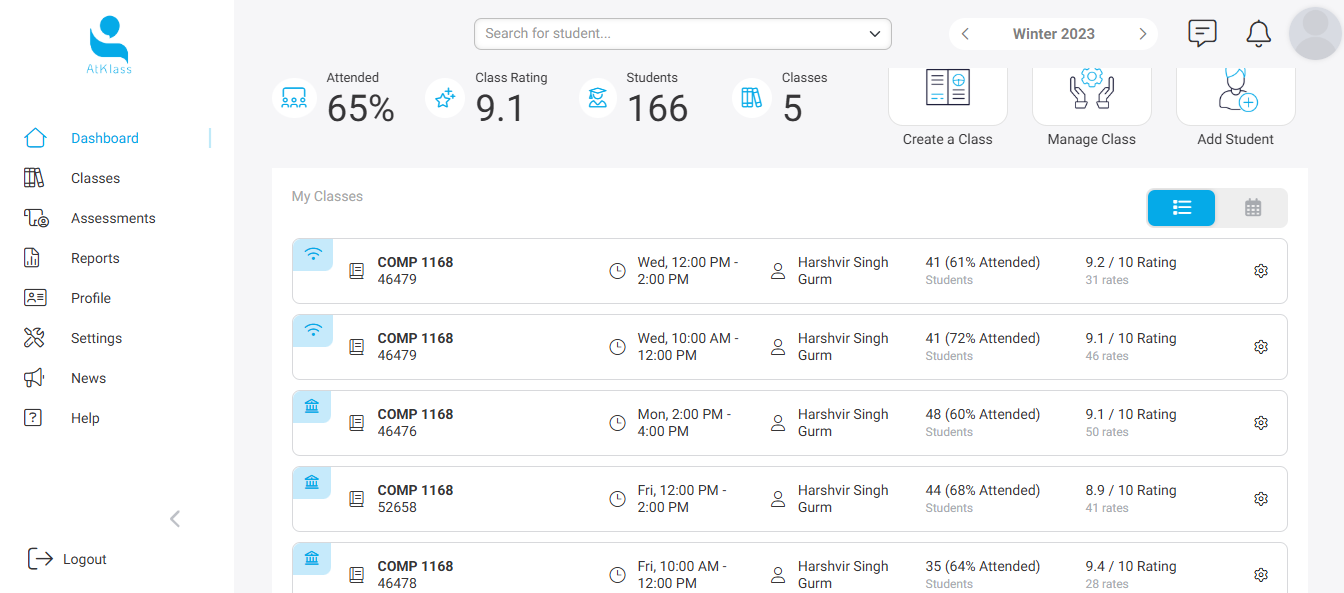The image size is (1344, 593).
Task: Switch to list view of classes
Action: (1181, 208)
